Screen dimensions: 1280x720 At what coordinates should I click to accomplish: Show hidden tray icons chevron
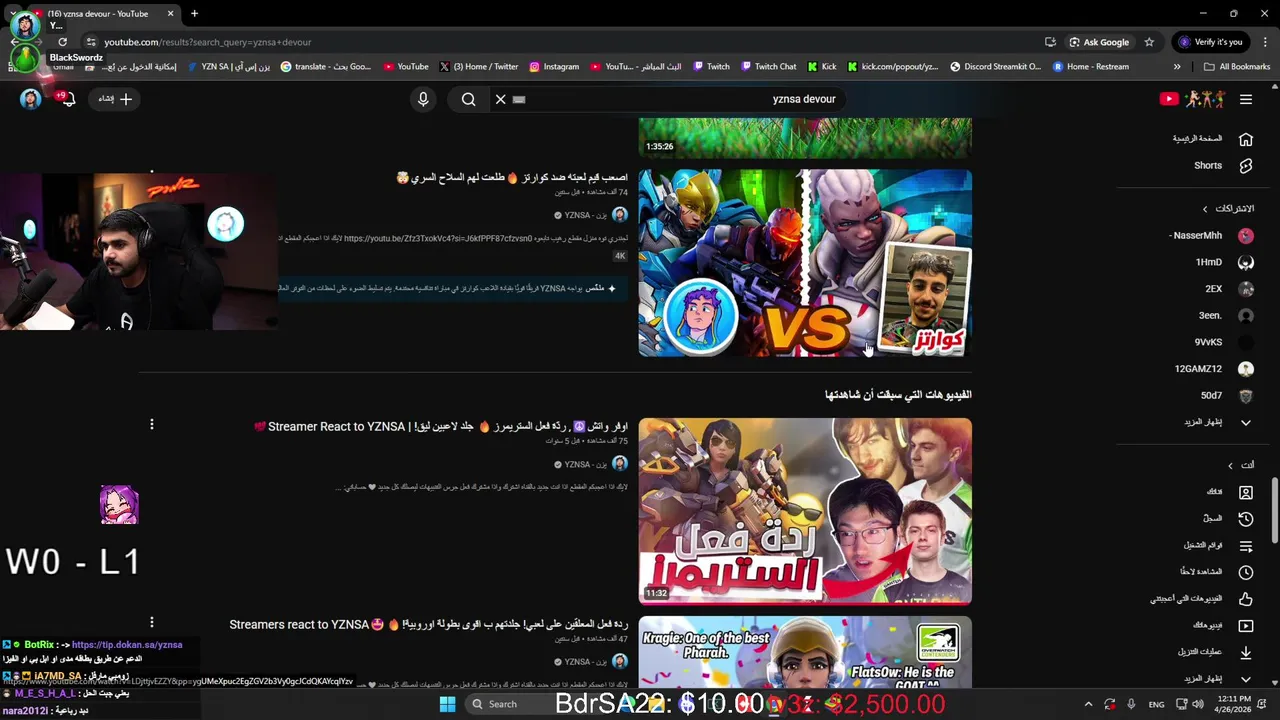1088,704
